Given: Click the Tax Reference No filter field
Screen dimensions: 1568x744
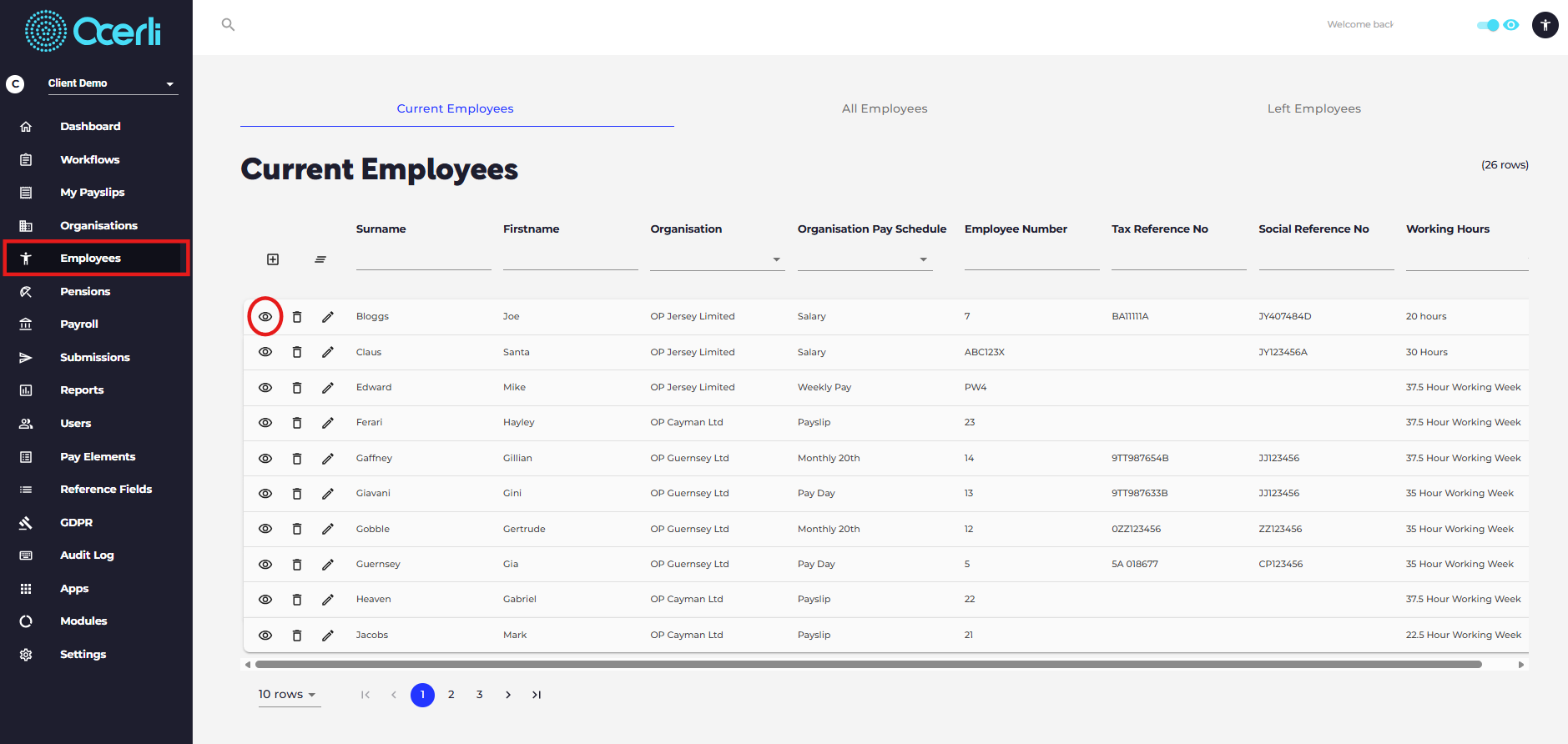Looking at the screenshot, I should (x=1179, y=259).
